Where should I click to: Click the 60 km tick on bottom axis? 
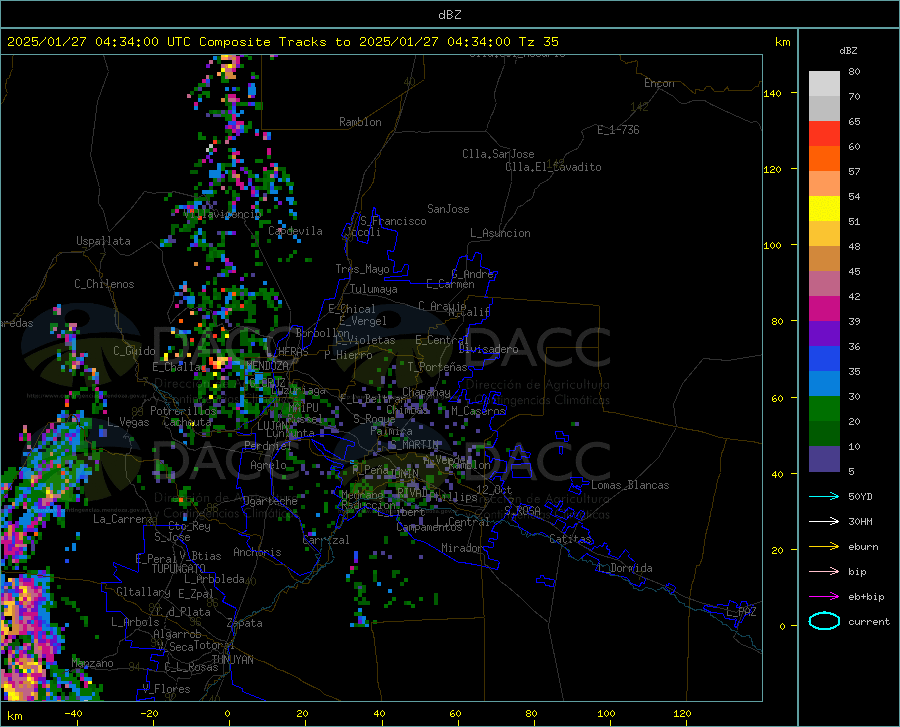click(x=455, y=713)
